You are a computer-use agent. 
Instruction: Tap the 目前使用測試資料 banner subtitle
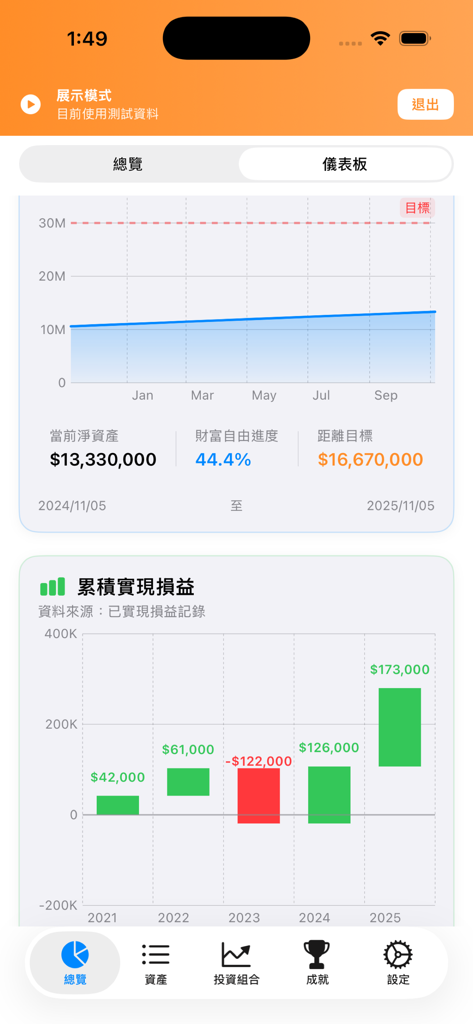tap(108, 114)
